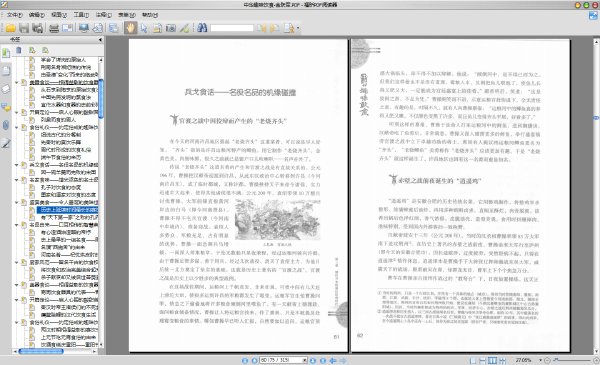Open the Pages thumbnail panel in sidebar
The image size is (600, 365).
tap(6, 71)
